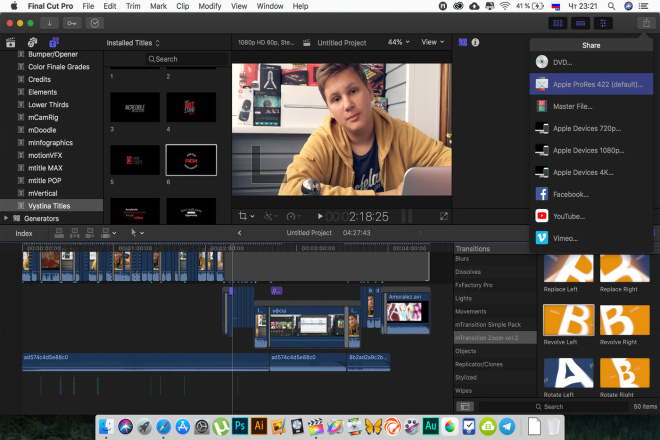Viewport: 660px width, 440px height.
Task: Click the Share export icon in toolbar
Action: pyautogui.click(x=645, y=22)
